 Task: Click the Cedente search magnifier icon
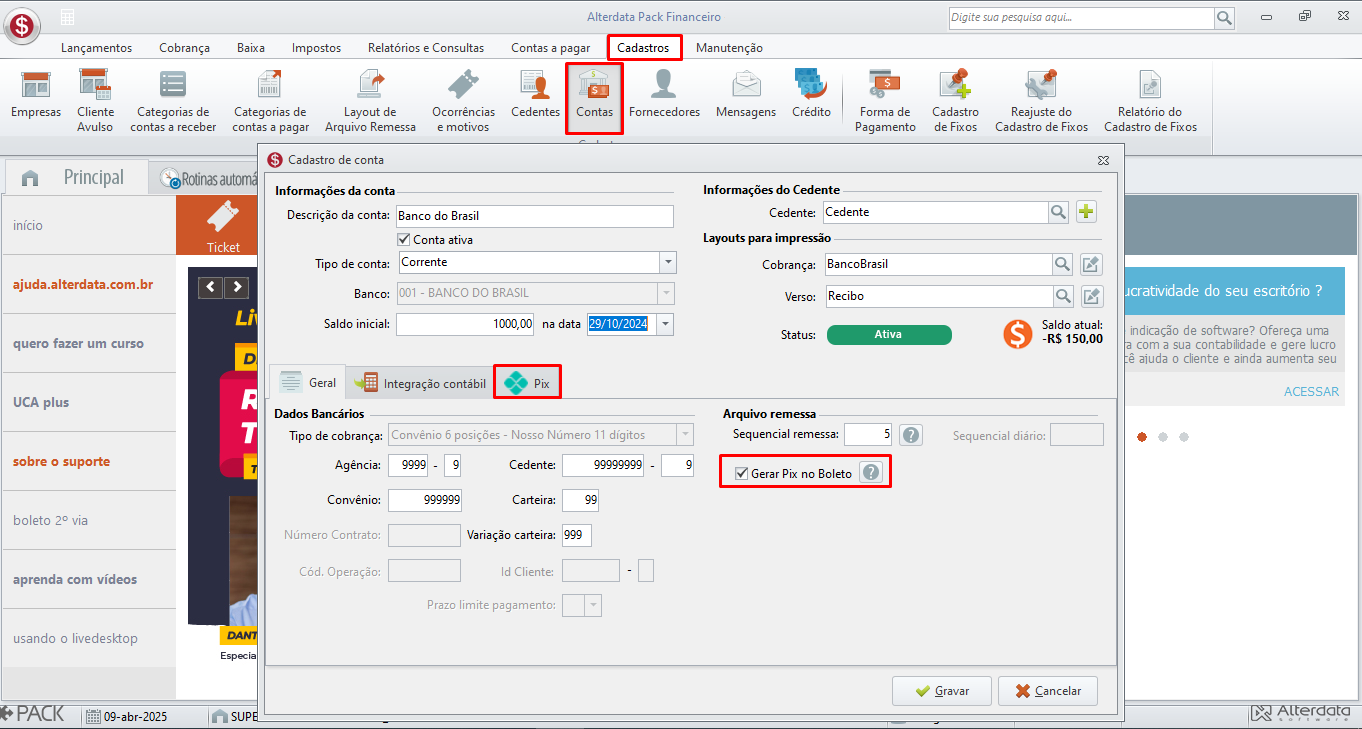(1059, 212)
